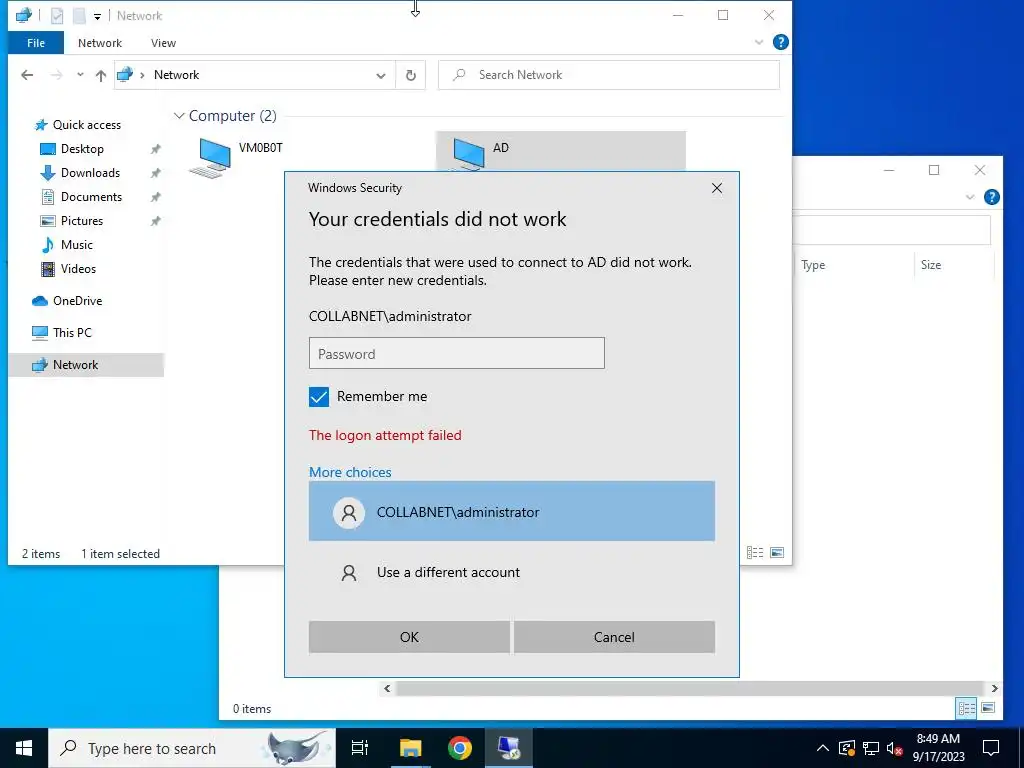Click the background window's horizontal scrollbar track
The width and height of the screenshot is (1024, 768).
[x=690, y=688]
